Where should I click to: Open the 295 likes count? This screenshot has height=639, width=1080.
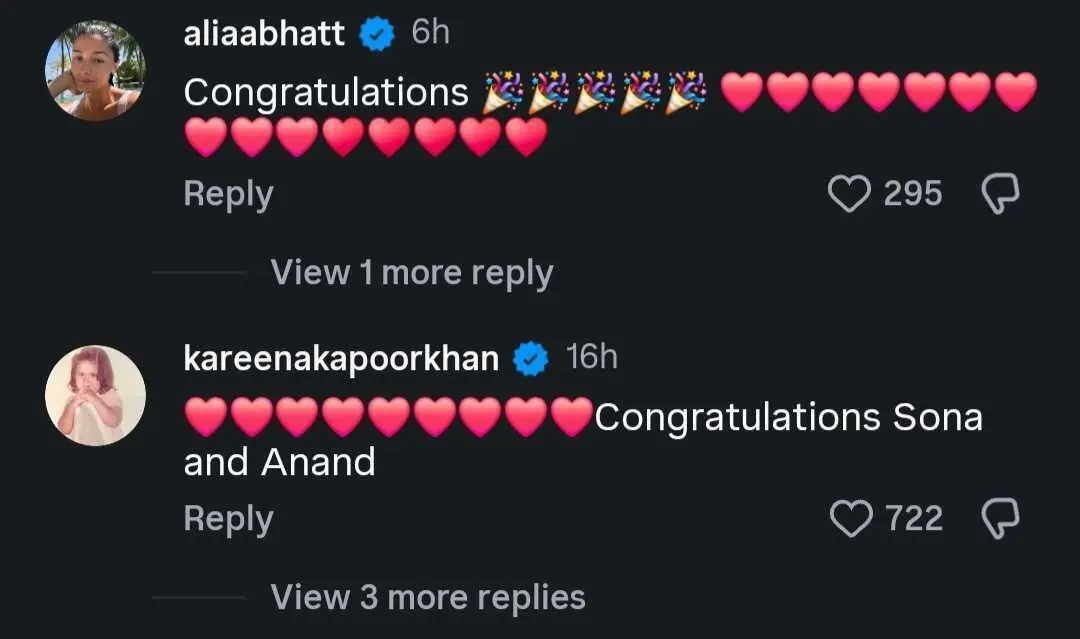(x=913, y=193)
